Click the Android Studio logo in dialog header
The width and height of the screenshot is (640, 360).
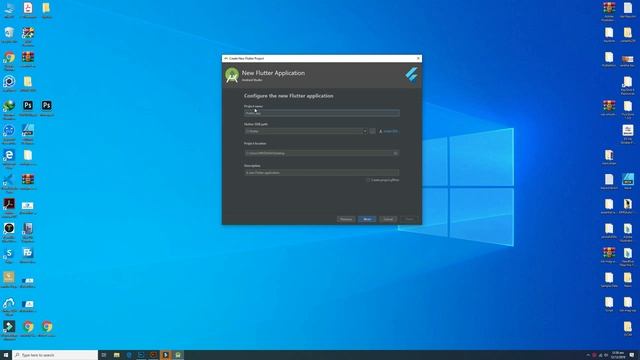pyautogui.click(x=232, y=76)
